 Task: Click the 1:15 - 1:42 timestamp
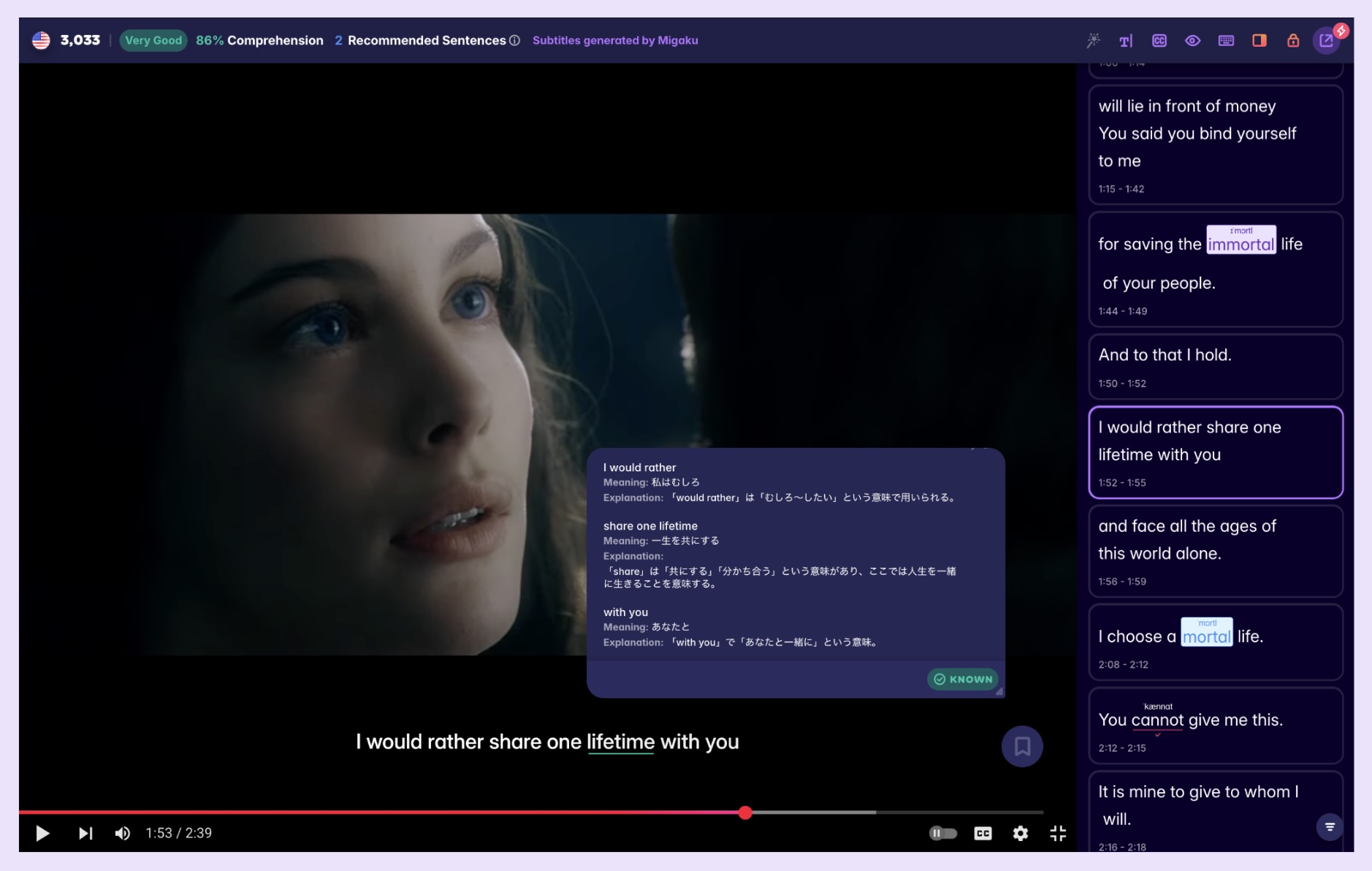pyautogui.click(x=1121, y=189)
